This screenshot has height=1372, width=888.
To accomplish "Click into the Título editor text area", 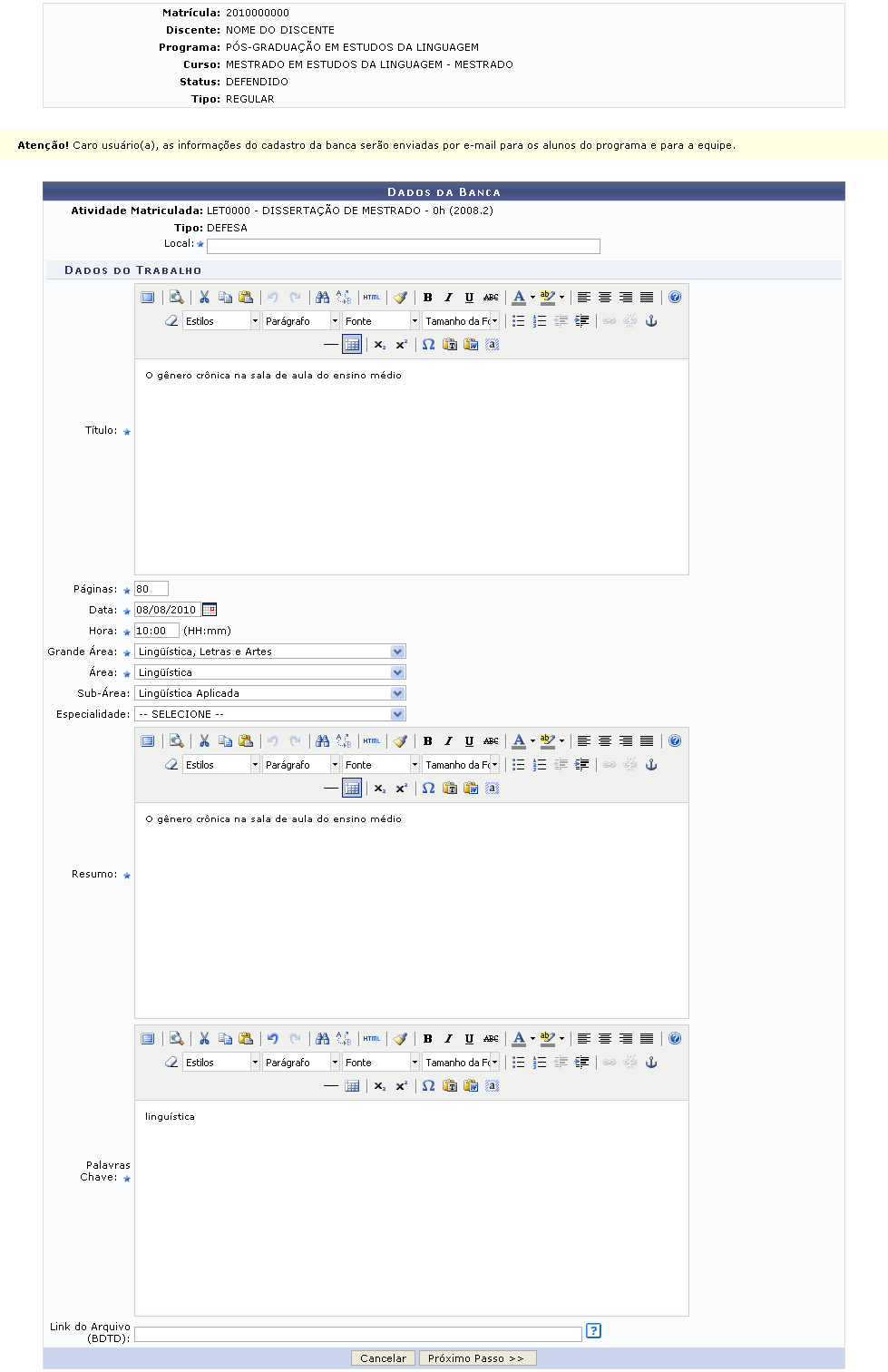I will coord(412,467).
